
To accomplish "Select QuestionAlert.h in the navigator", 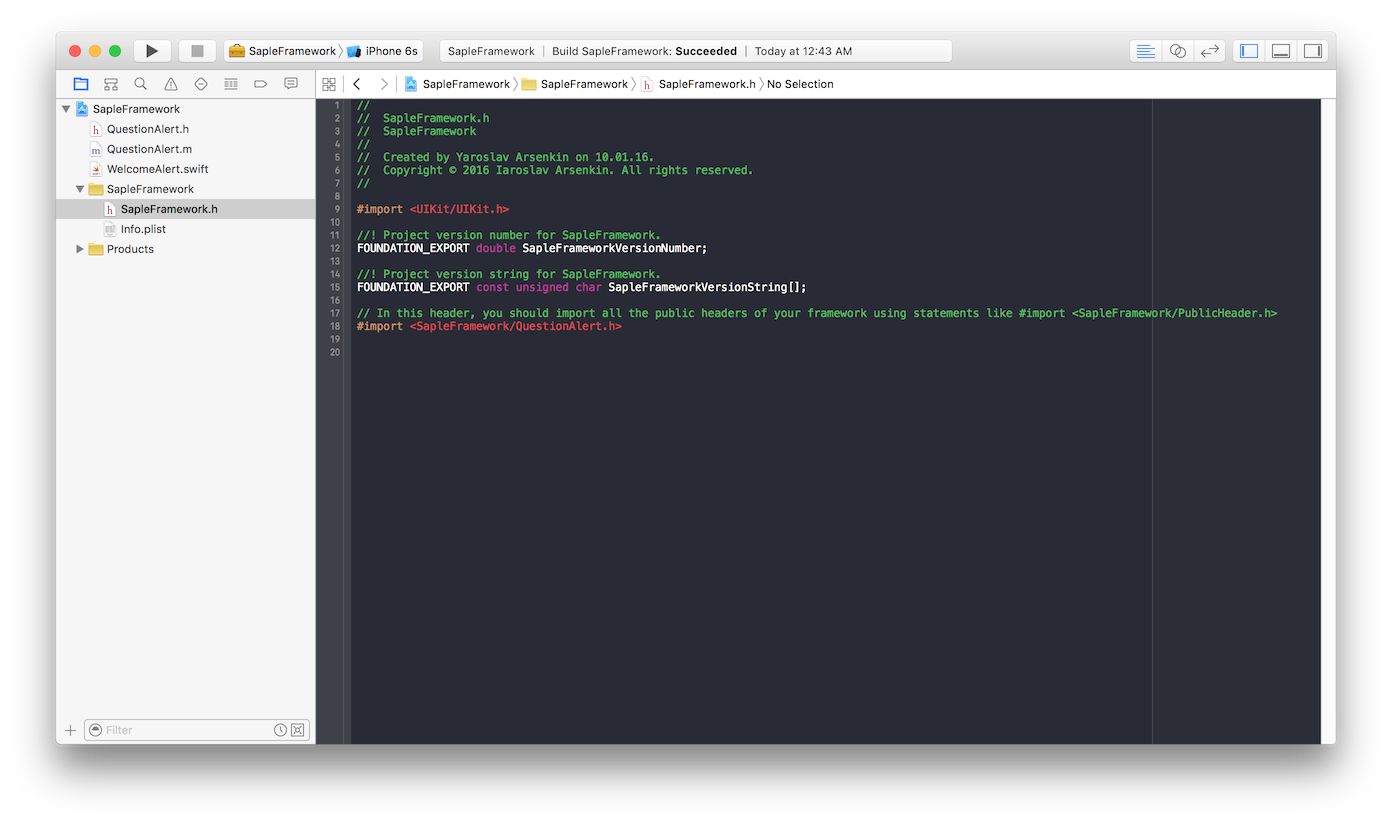I will point(186,129).
